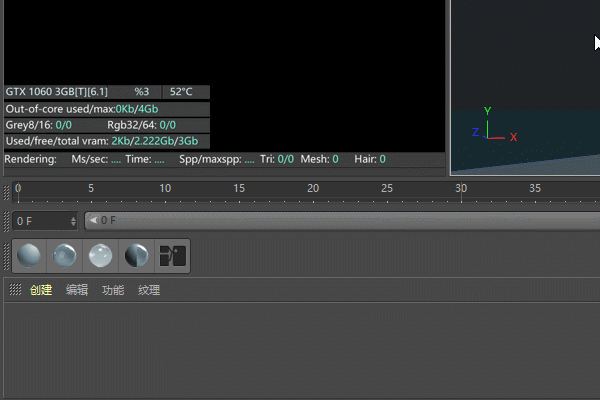
Task: Click the Ms/sec status entry
Action: point(96,159)
